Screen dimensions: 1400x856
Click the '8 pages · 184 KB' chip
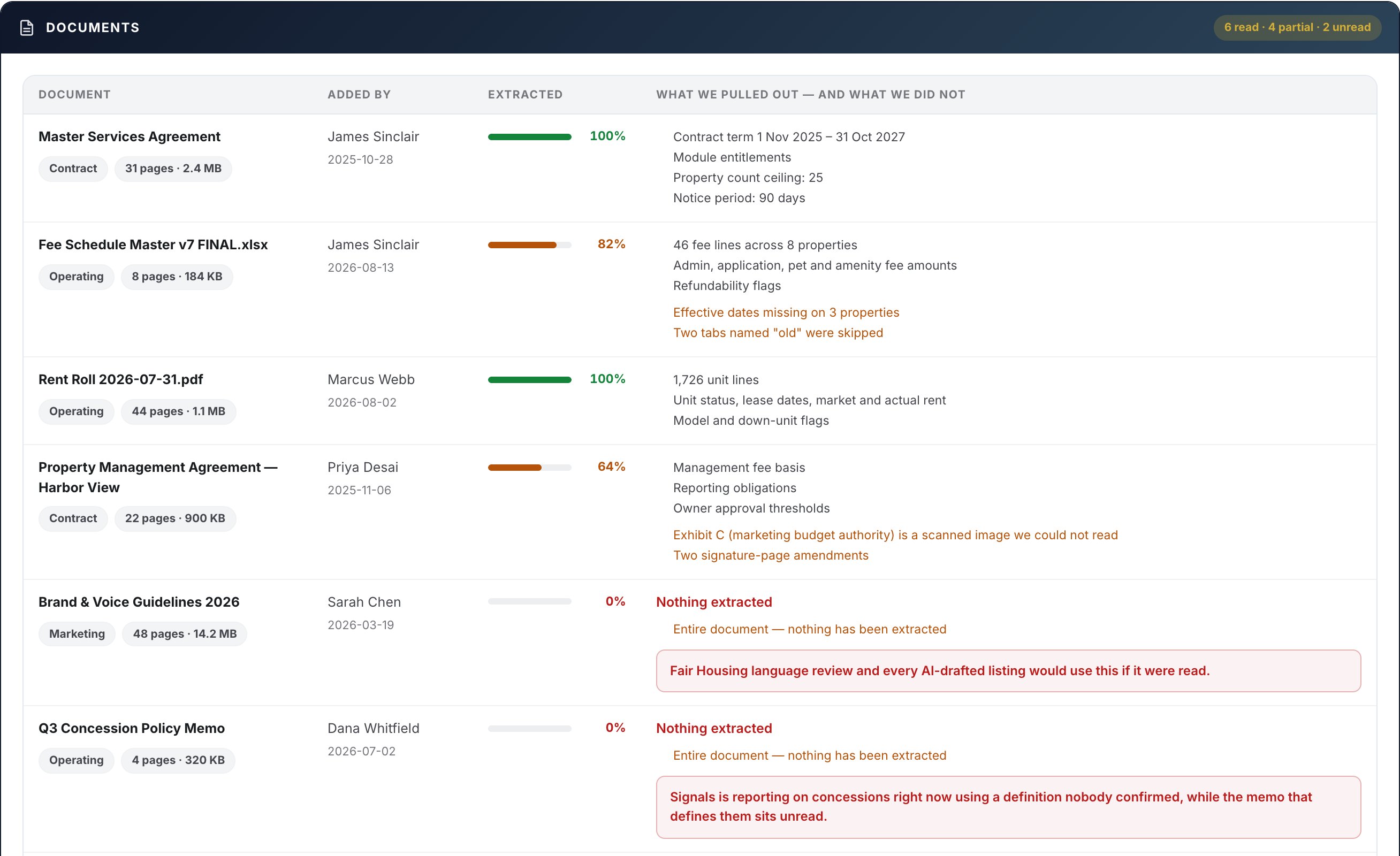pos(177,277)
